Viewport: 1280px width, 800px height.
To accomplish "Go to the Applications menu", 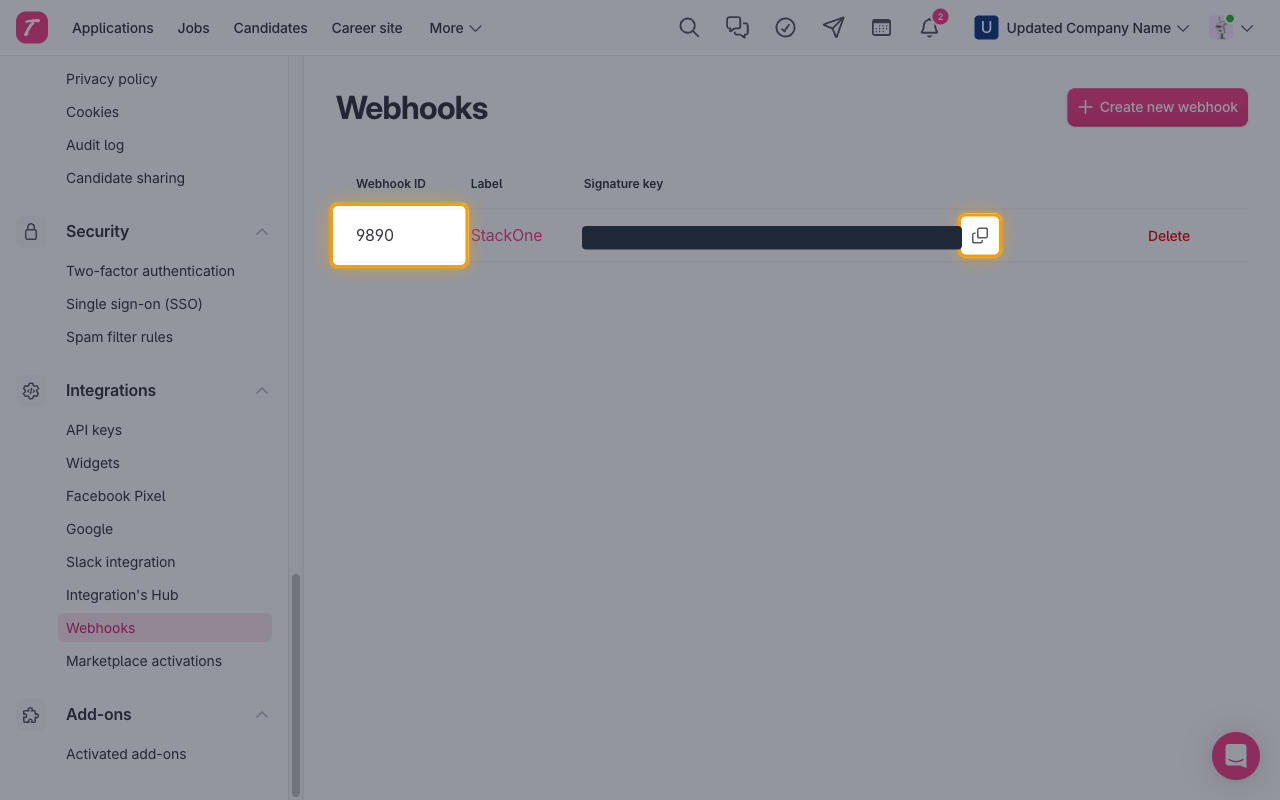I will point(113,28).
